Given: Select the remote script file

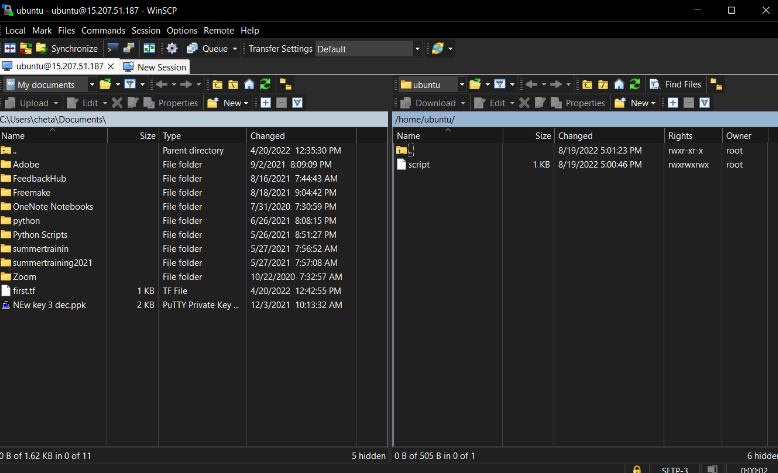Looking at the screenshot, I should click(x=419, y=164).
